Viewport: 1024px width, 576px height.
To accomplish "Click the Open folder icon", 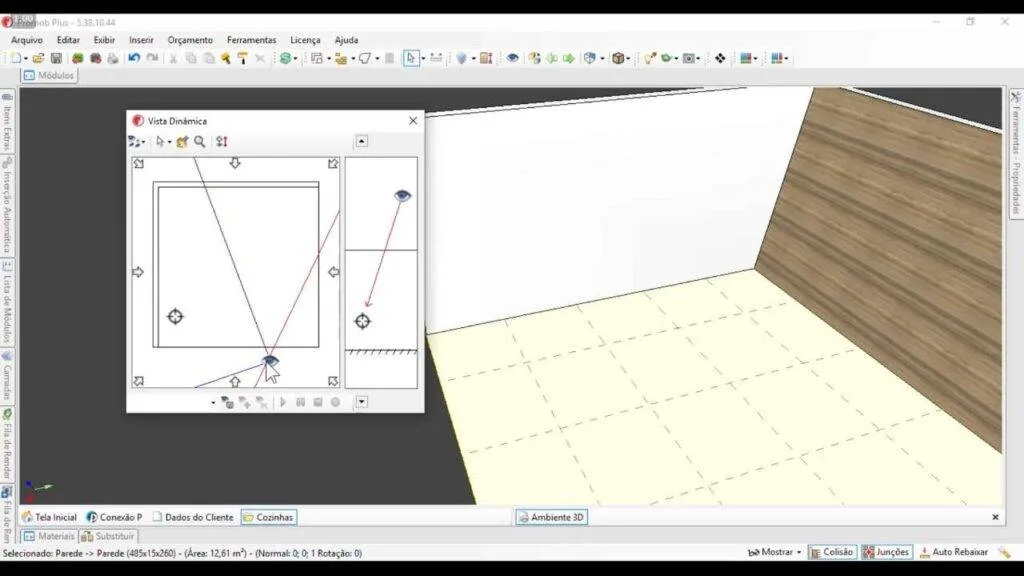I will 39,58.
